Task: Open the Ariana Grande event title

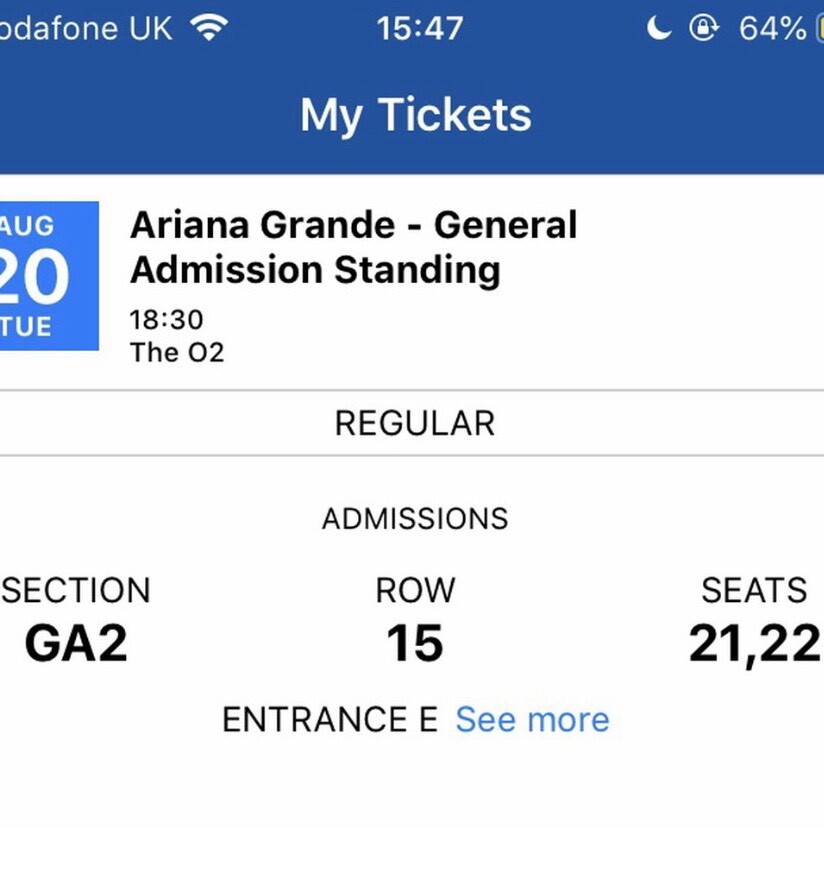Action: coord(353,247)
